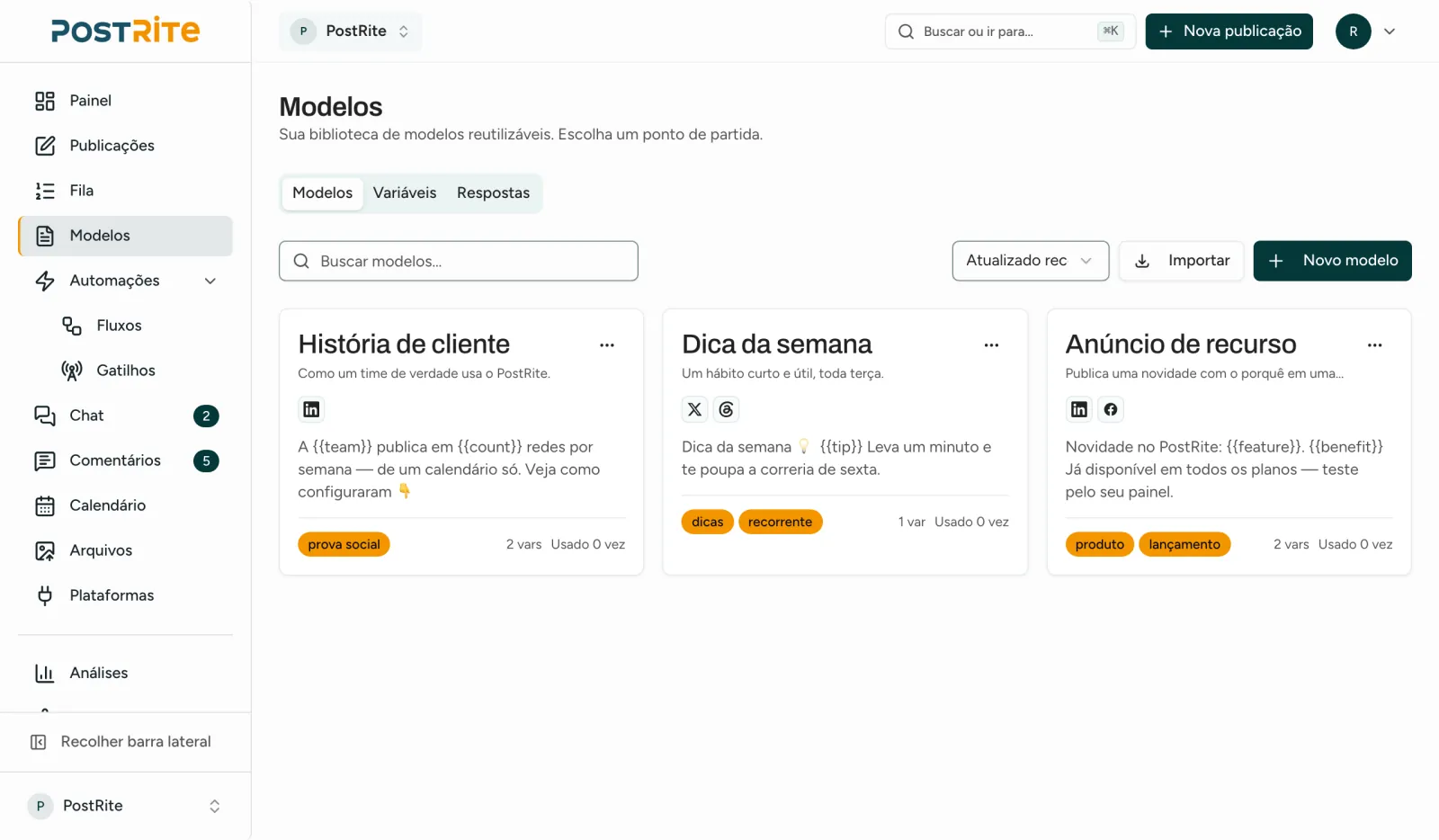Click the global search field Buscar ou ir para
This screenshot has width=1439, height=840.
click(x=1010, y=31)
